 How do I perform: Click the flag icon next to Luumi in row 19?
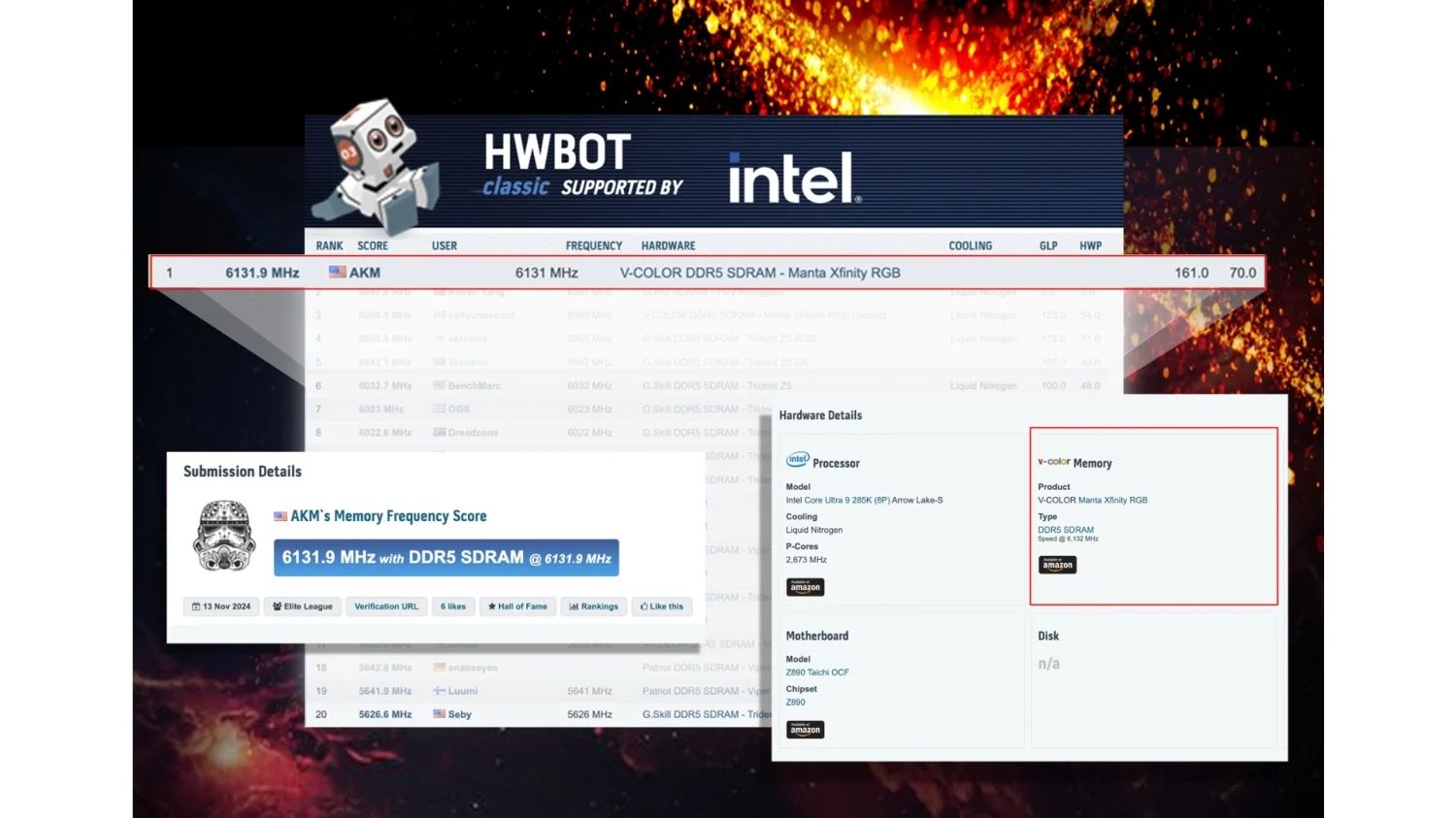click(x=439, y=691)
